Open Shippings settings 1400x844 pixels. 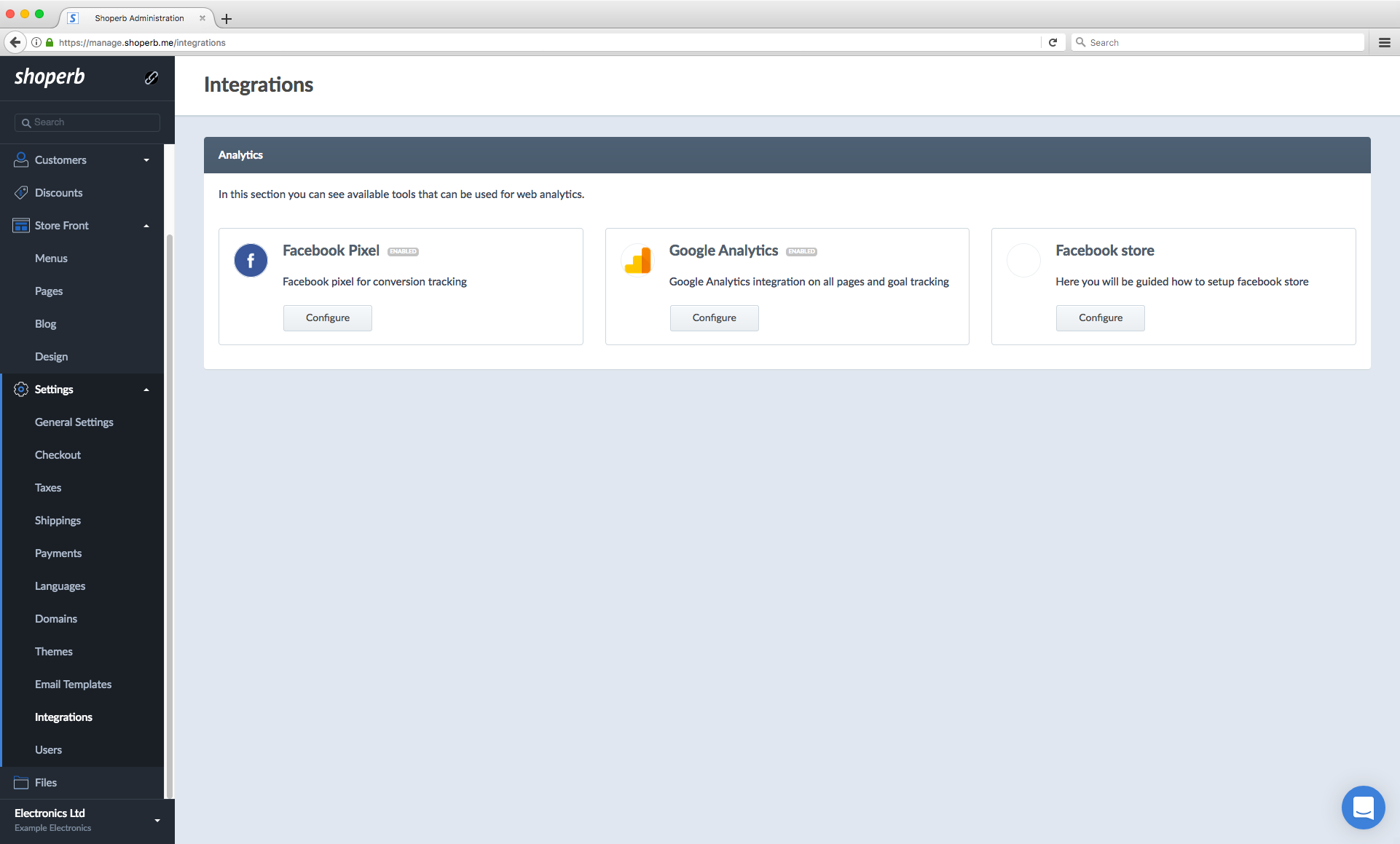point(58,520)
